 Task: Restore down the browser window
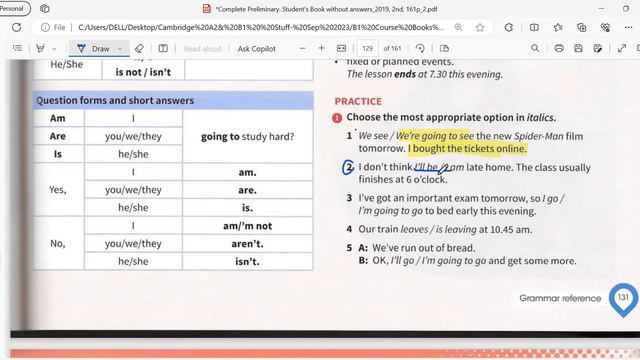[626, 8]
